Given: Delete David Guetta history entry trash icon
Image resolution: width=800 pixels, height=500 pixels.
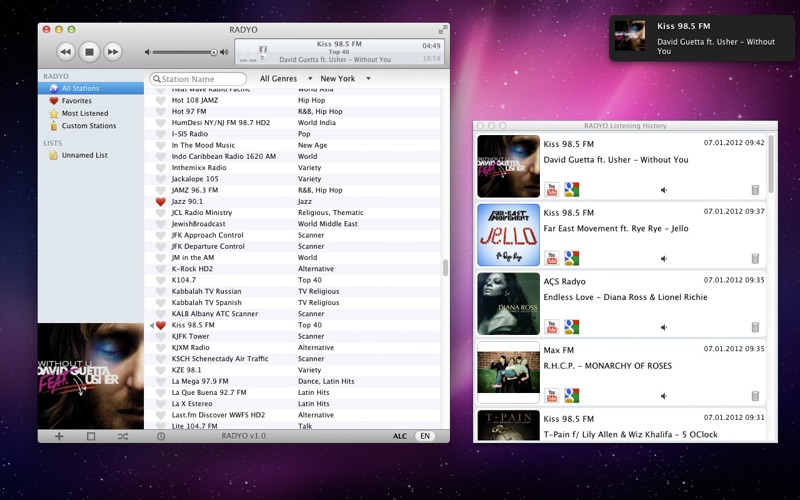Looking at the screenshot, I should point(755,190).
